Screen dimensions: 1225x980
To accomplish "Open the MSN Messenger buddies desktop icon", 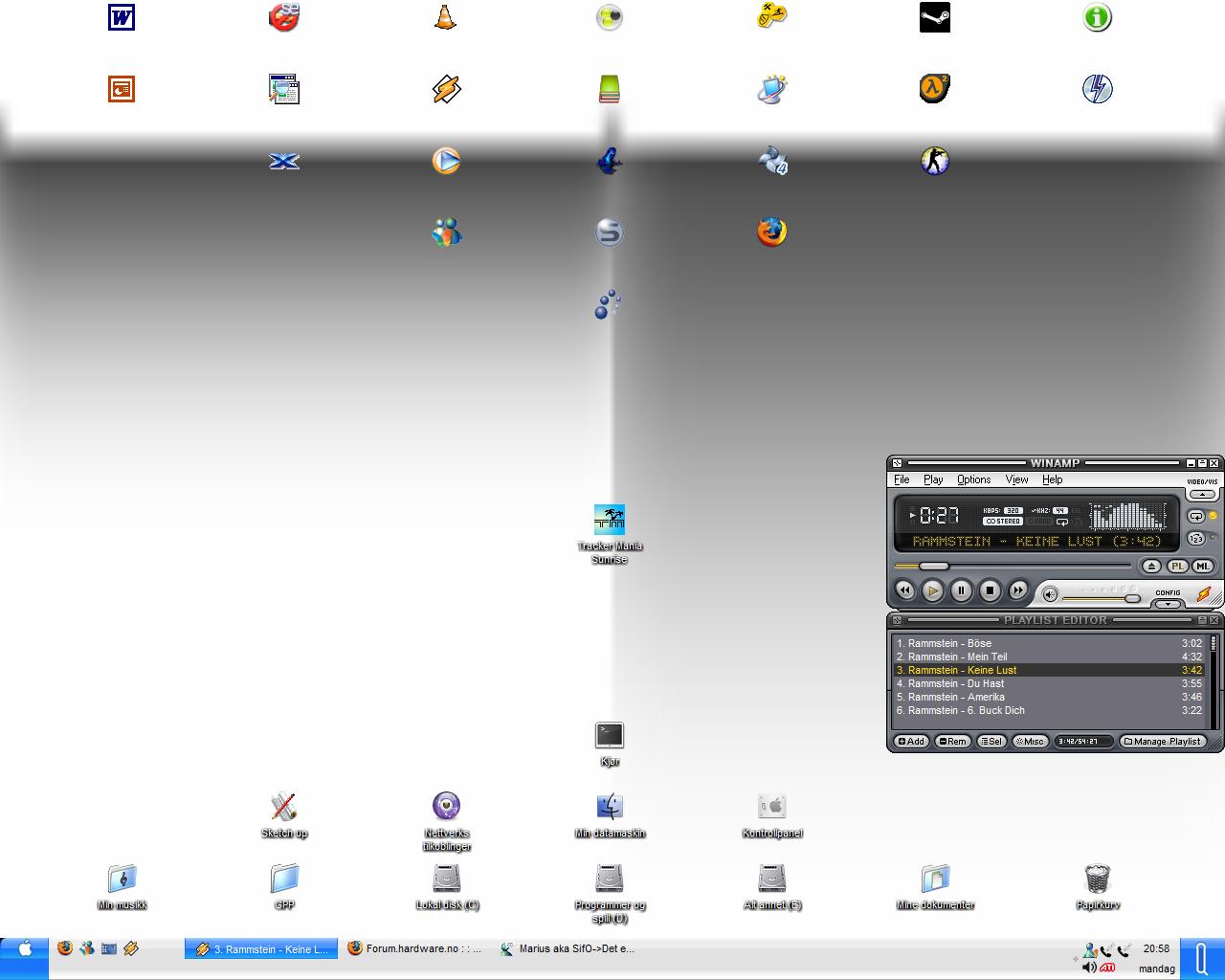I will (x=446, y=233).
